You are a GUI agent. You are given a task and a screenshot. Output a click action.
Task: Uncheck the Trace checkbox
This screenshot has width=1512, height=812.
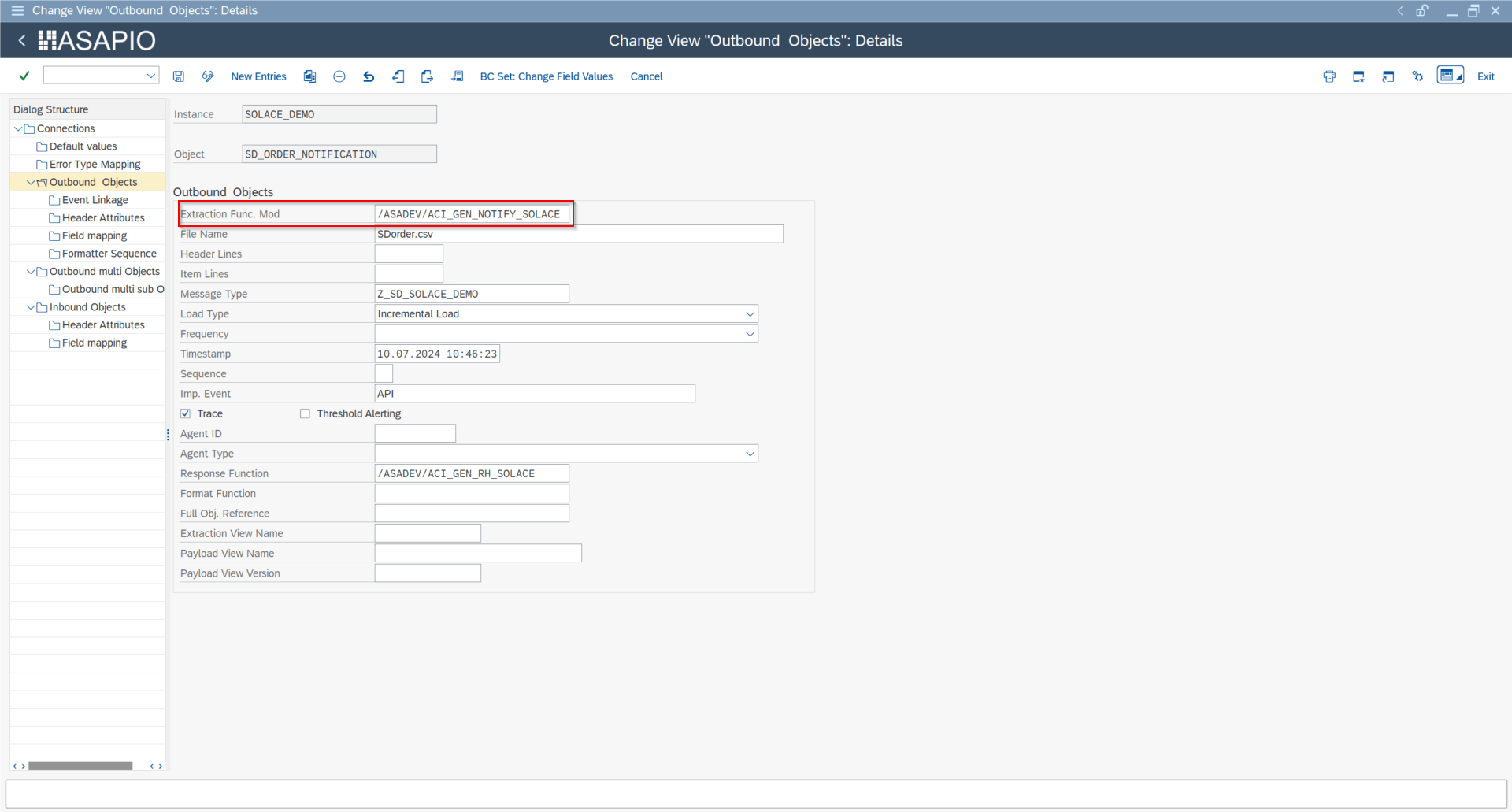186,413
